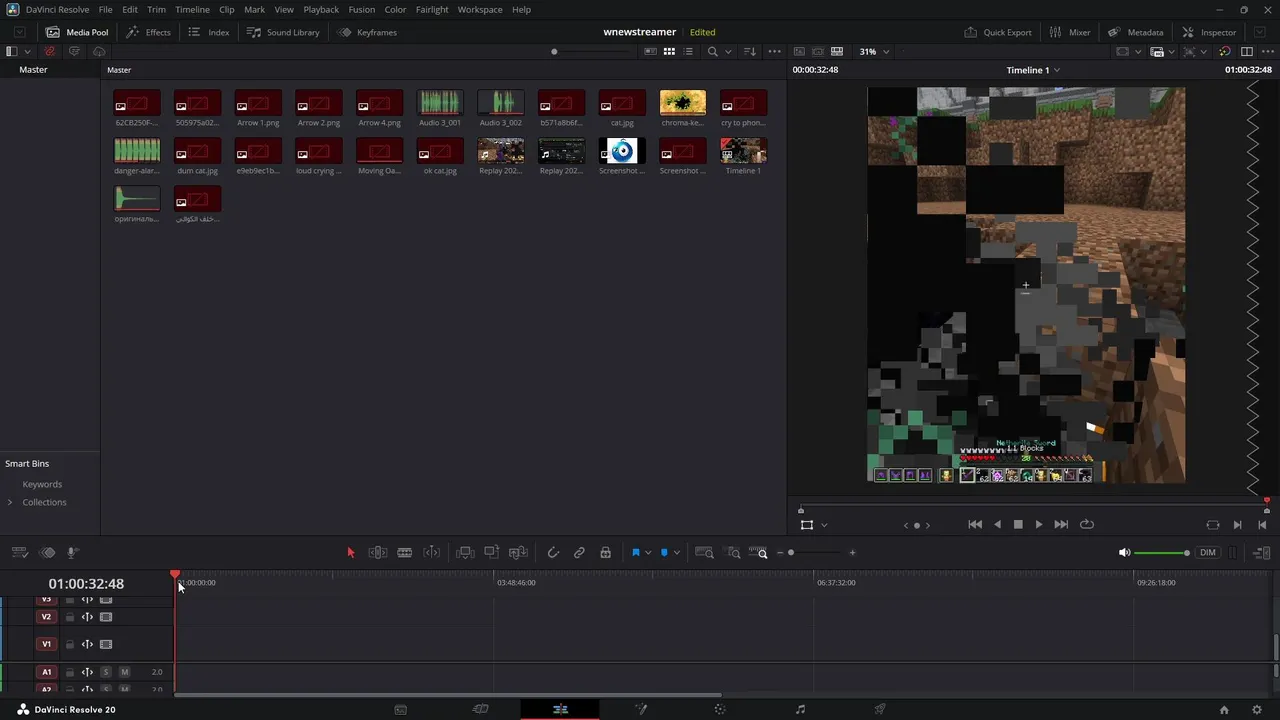Open the Mark menu
The height and width of the screenshot is (720, 1280).
(x=255, y=9)
